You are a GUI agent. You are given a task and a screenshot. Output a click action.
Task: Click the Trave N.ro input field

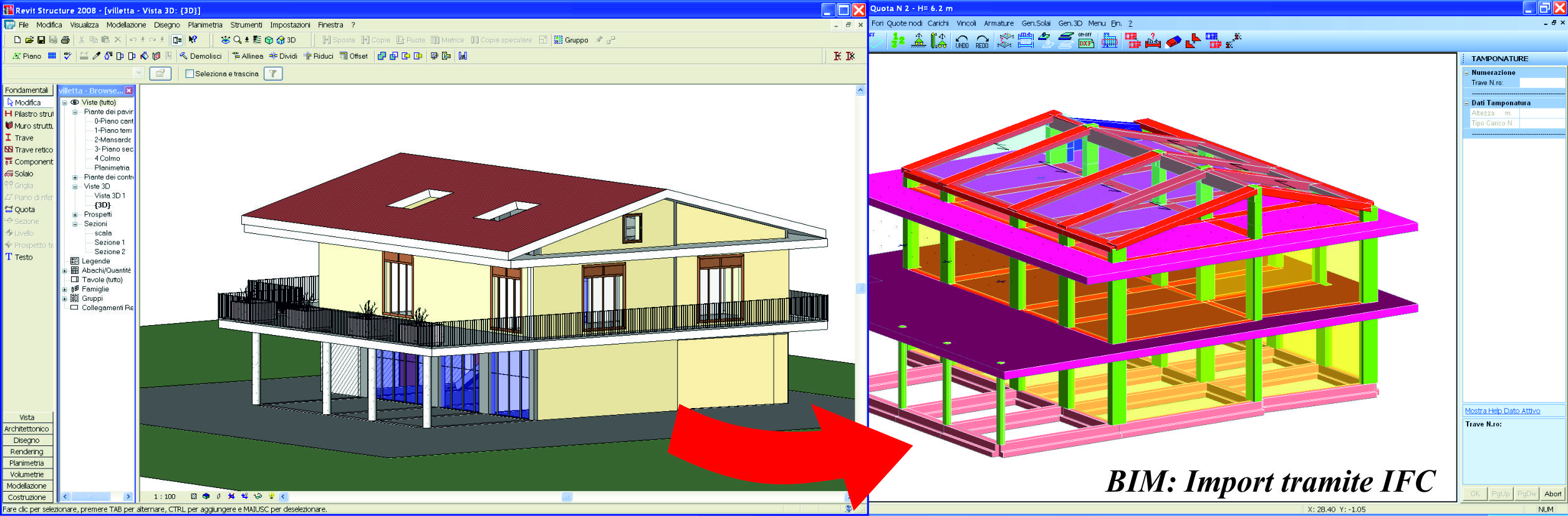1542,83
